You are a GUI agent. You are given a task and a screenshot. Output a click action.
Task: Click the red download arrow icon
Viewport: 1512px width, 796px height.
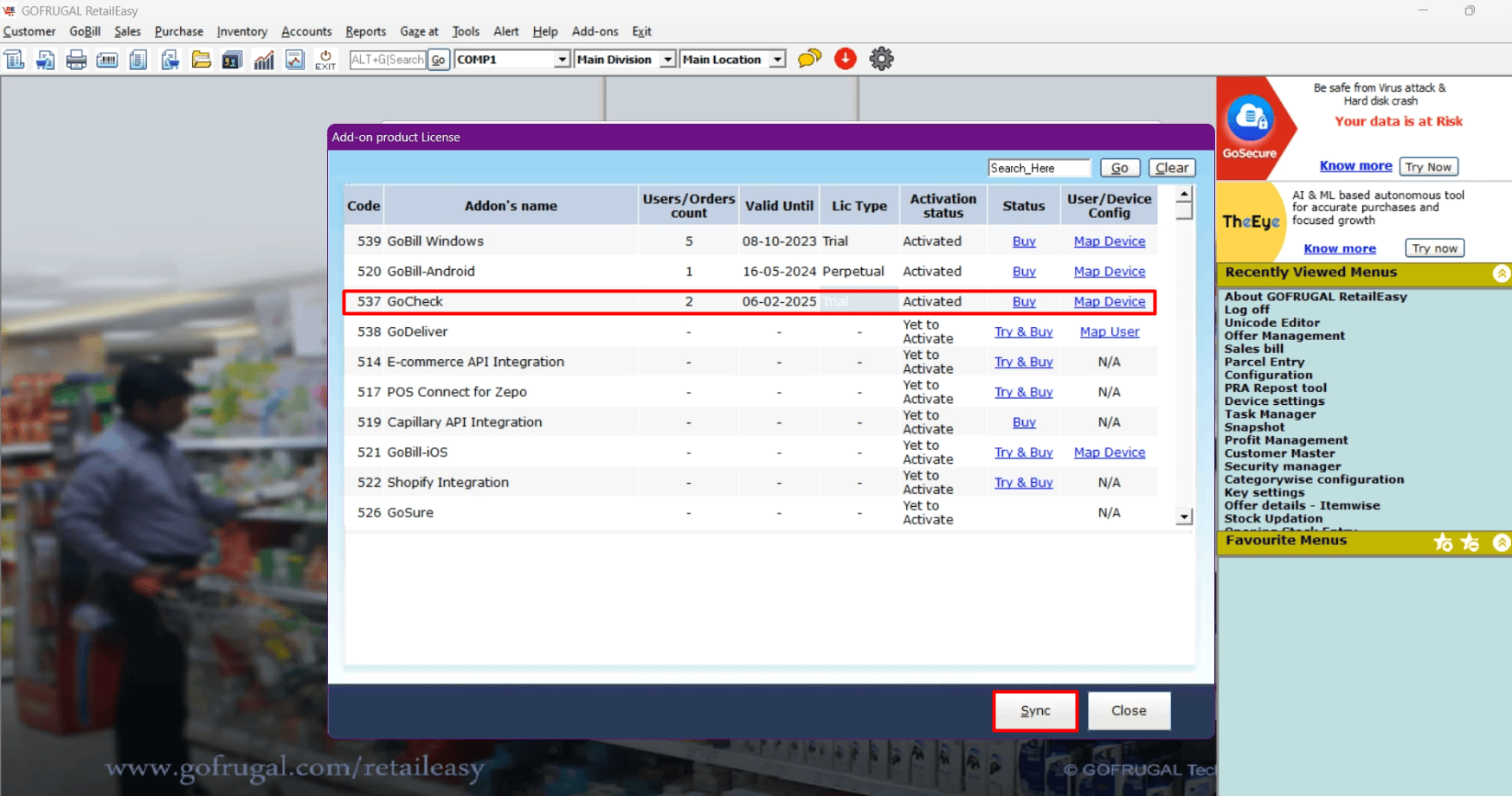pos(845,59)
